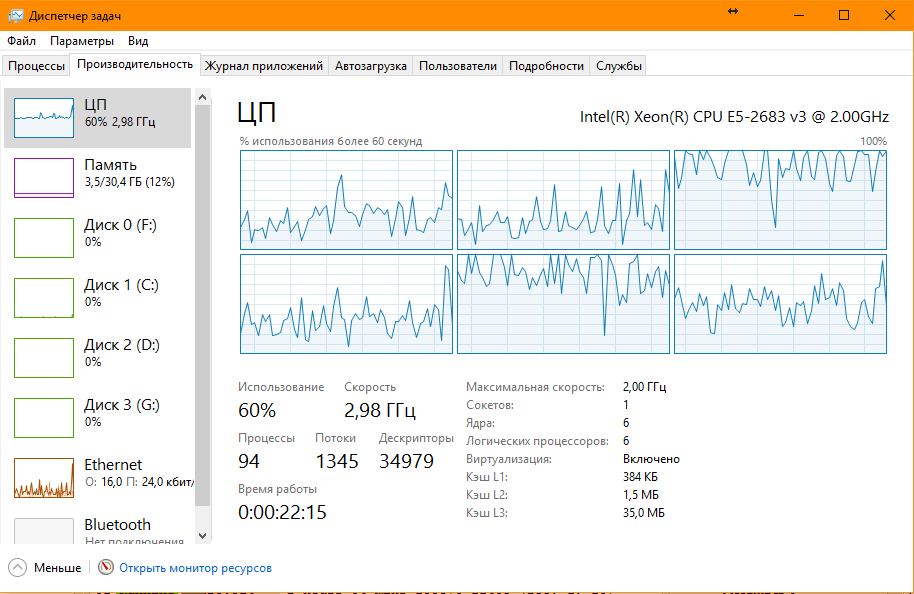Collapse view with the Меньше chevron

pos(18,568)
